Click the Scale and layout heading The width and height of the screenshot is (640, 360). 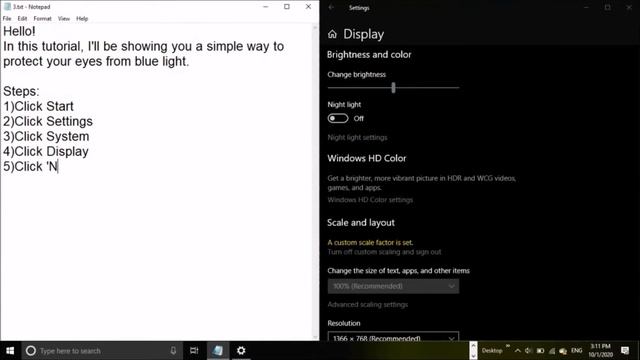[x=361, y=223]
